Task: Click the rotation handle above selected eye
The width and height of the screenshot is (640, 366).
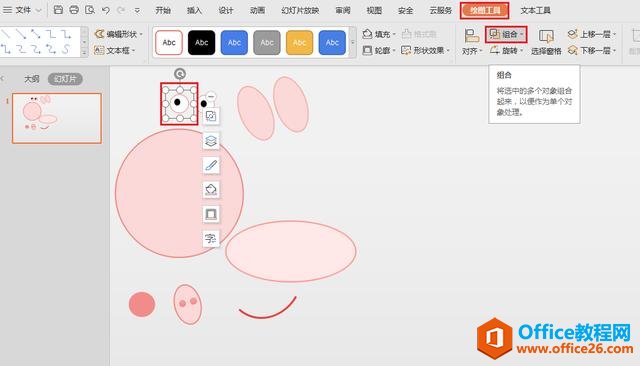Action: tap(180, 74)
